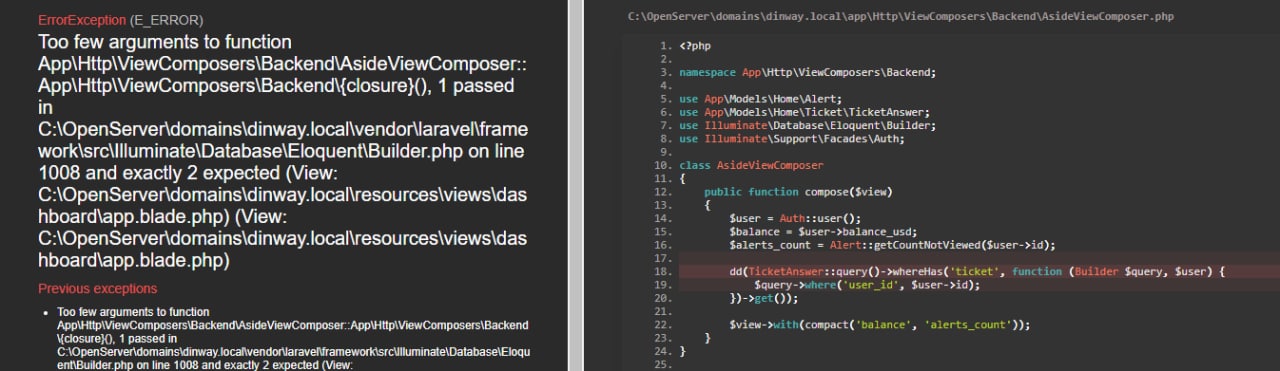The height and width of the screenshot is (371, 1280).
Task: Click 'use App\Models\Home\Alert;' line
Action: 761,98
